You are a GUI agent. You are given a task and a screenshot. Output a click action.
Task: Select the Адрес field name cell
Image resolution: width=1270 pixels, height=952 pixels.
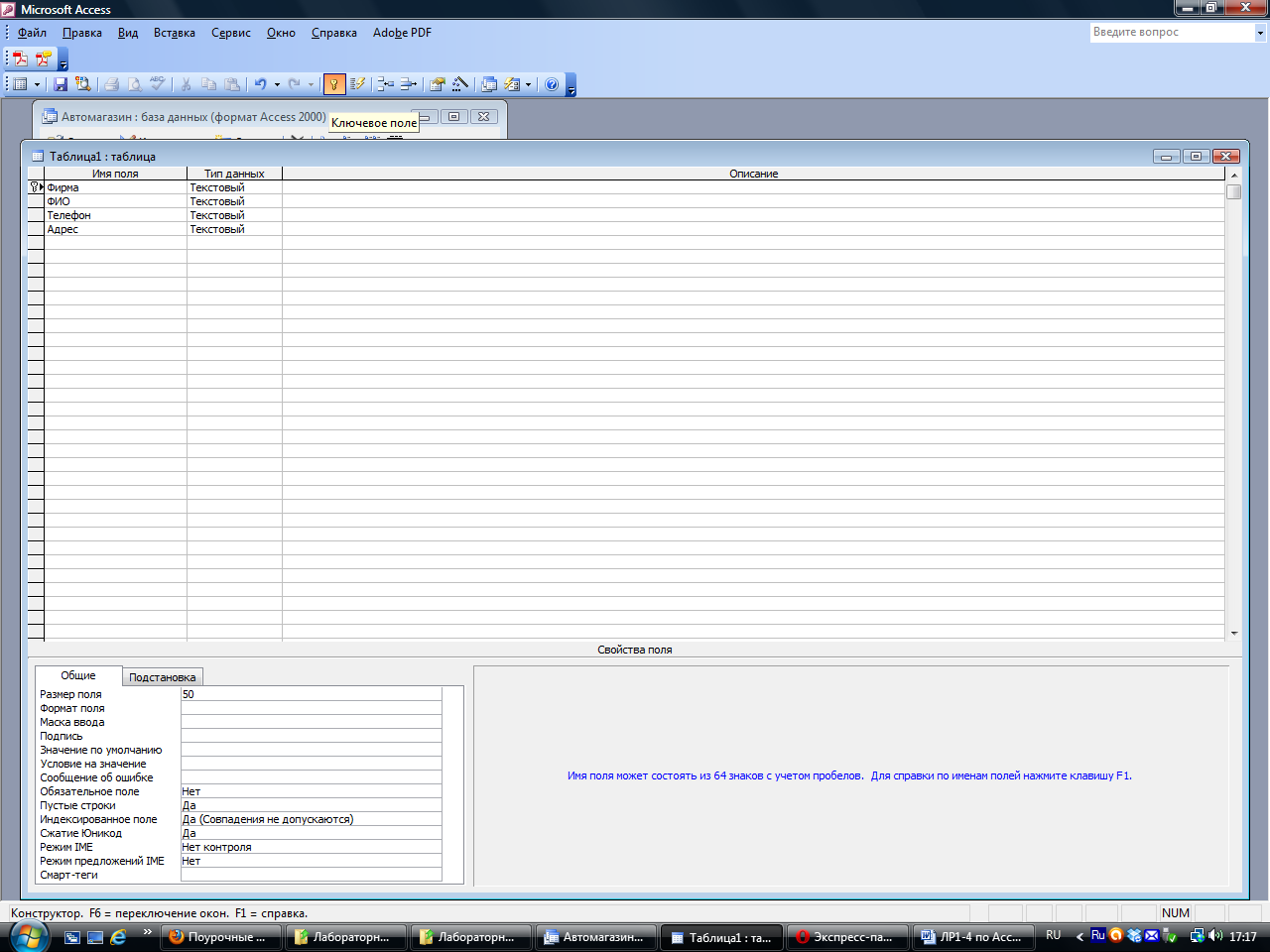click(115, 229)
